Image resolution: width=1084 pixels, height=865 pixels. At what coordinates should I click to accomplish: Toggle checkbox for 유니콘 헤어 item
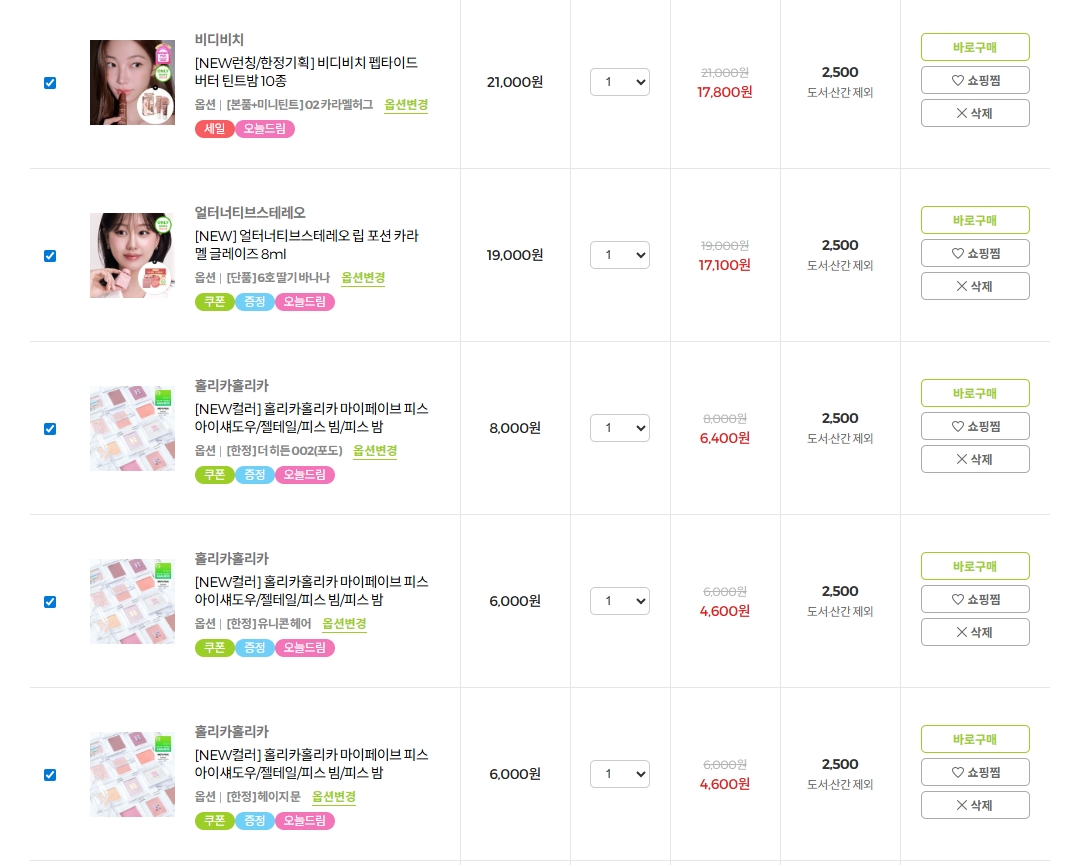[x=50, y=602]
